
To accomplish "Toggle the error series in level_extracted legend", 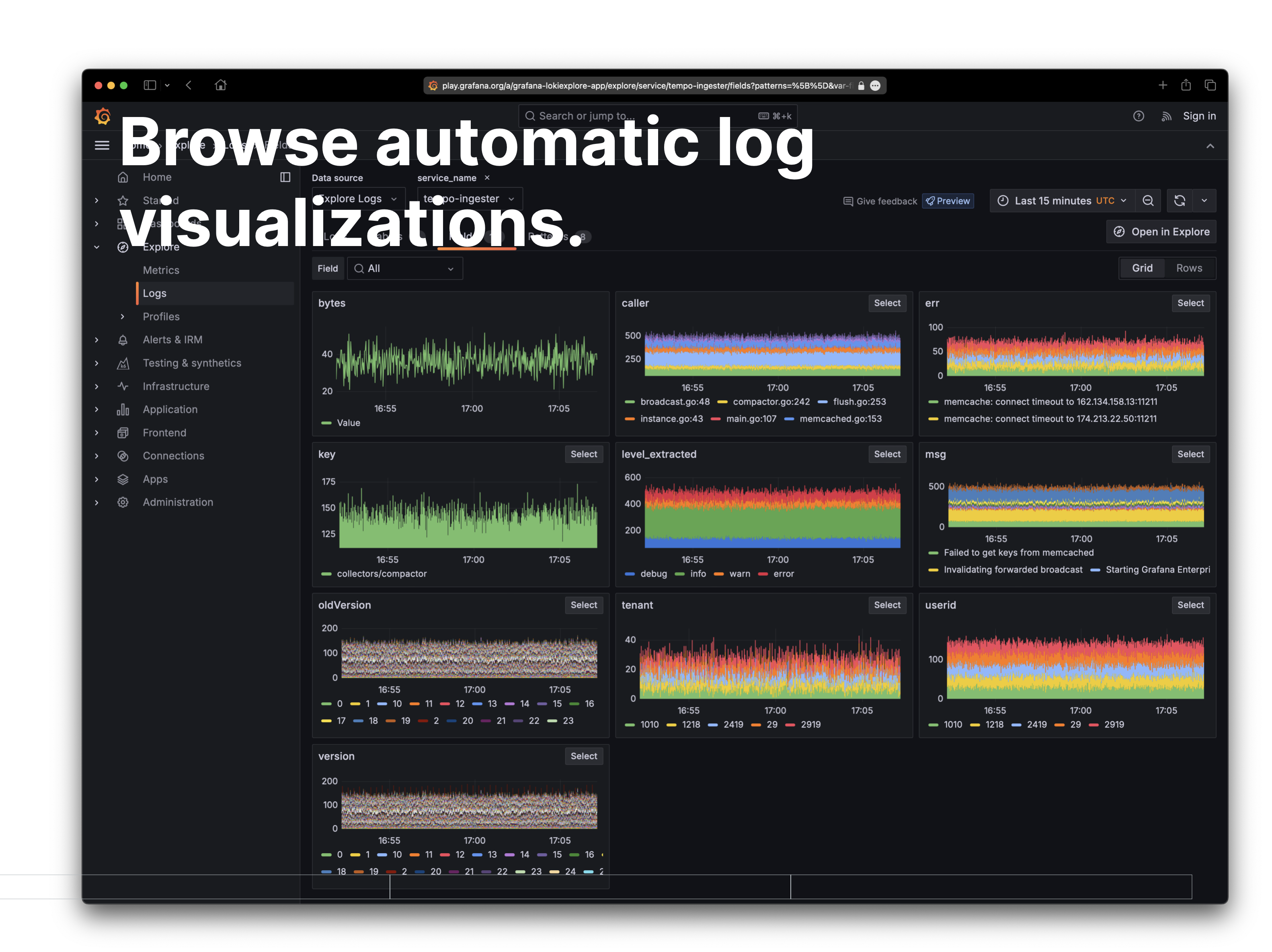I will 783,574.
